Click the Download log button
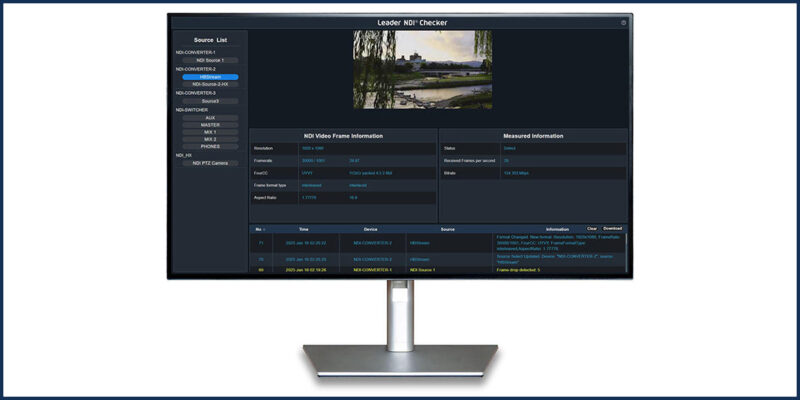This screenshot has height=400, width=800. coord(612,229)
